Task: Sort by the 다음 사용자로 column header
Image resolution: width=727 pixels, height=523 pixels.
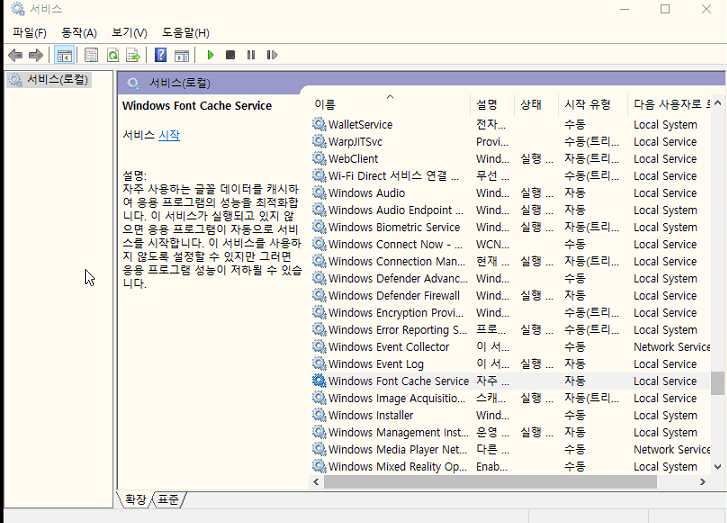Action: click(669, 104)
